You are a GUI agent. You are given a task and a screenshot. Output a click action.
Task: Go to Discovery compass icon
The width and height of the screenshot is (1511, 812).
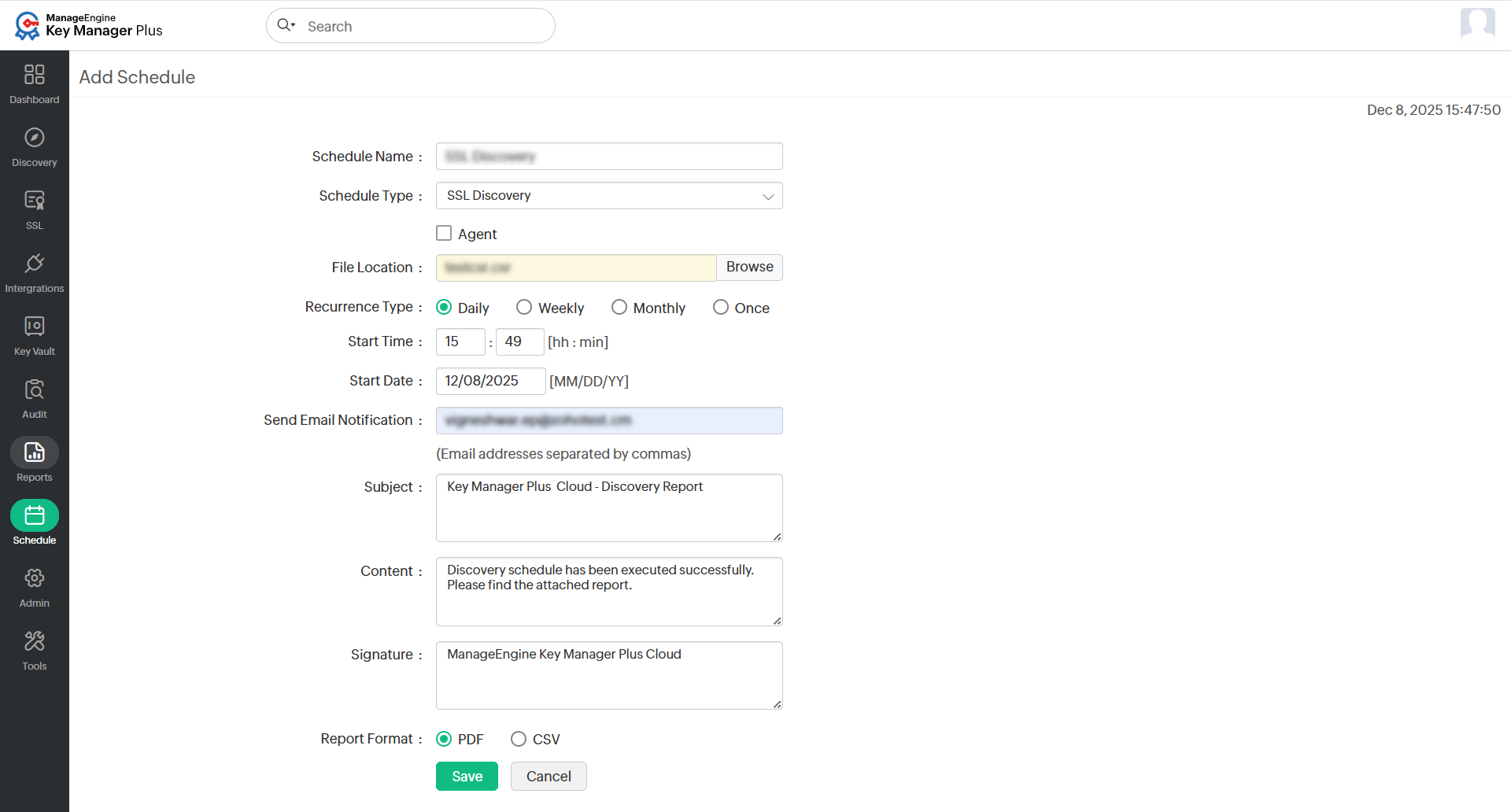[35, 138]
